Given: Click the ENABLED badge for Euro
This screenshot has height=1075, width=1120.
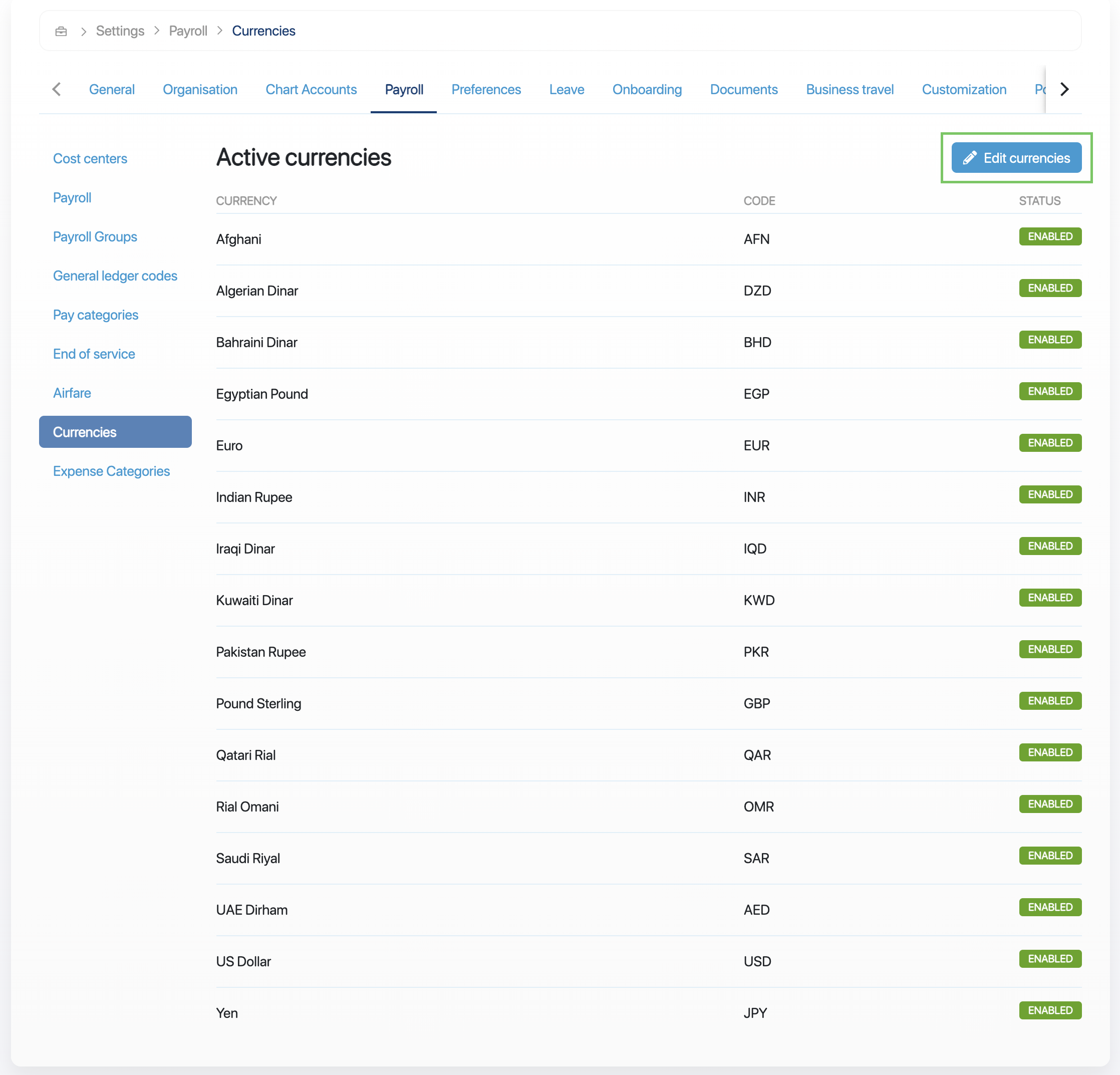Looking at the screenshot, I should click(1049, 443).
